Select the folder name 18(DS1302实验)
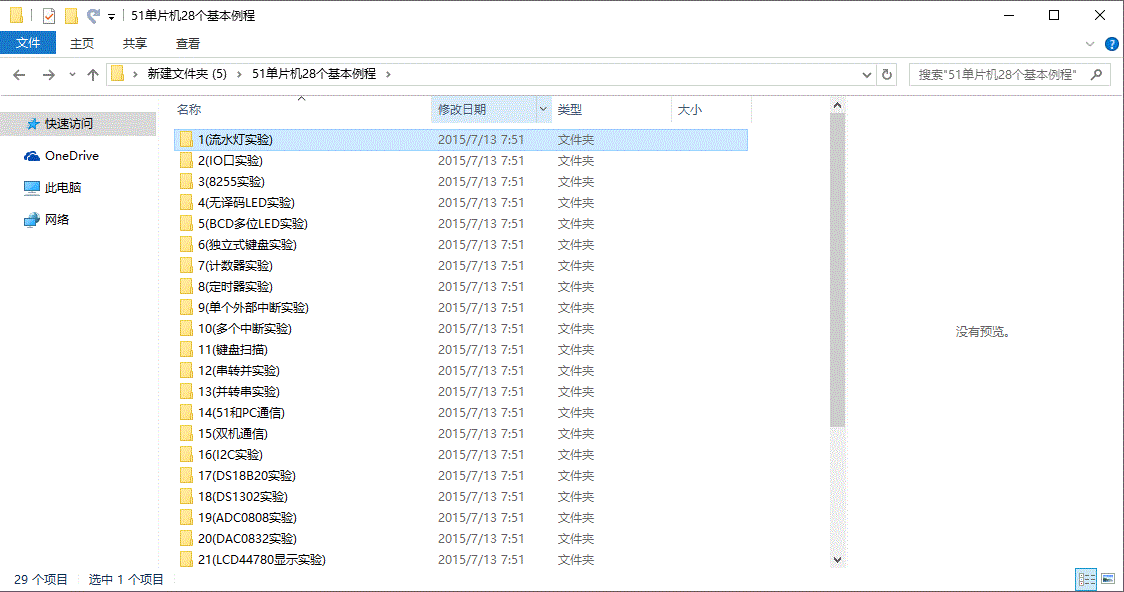1124x592 pixels. [x=243, y=497]
